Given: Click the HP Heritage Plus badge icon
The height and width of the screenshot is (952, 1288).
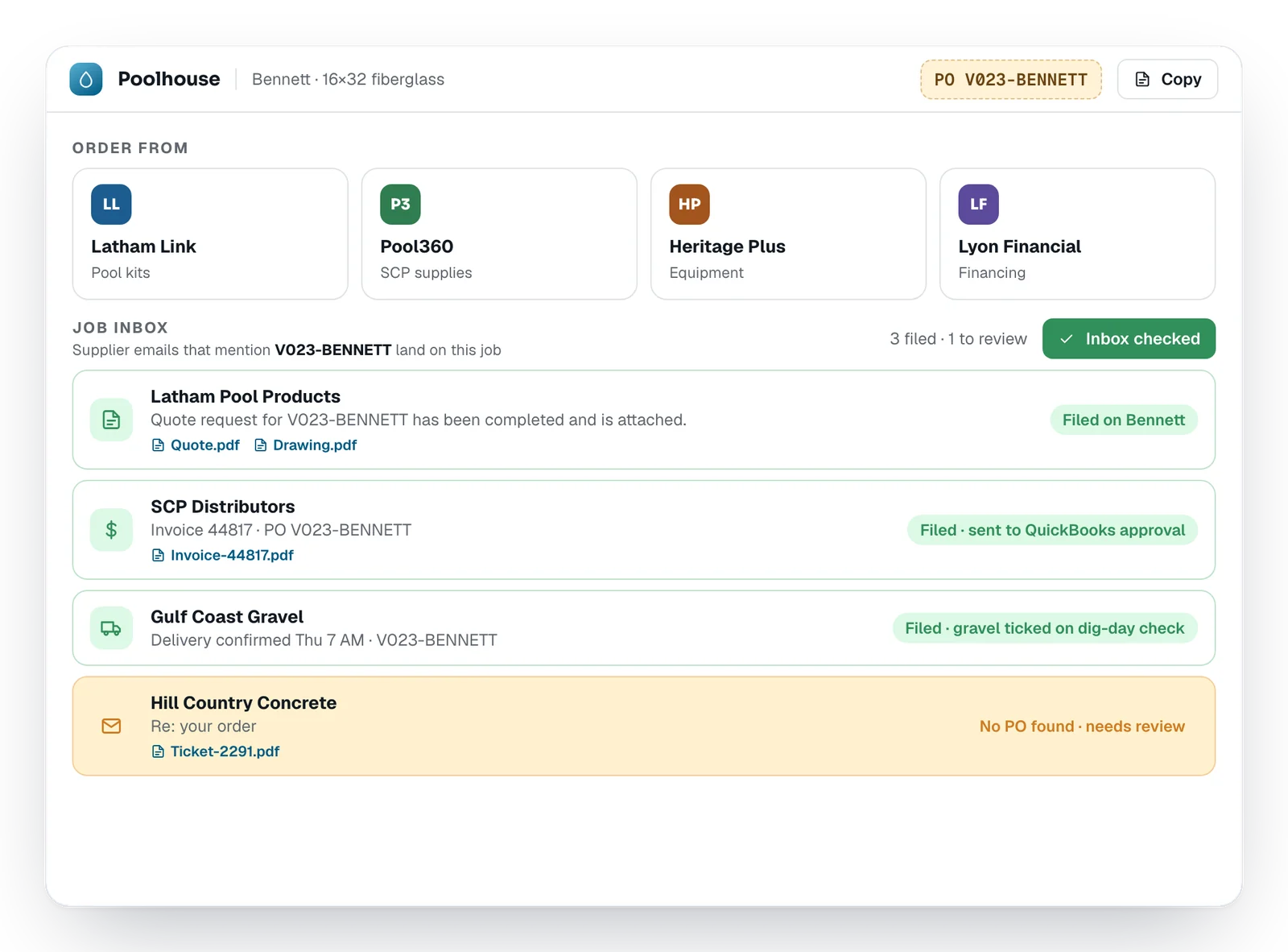Looking at the screenshot, I should [x=689, y=205].
